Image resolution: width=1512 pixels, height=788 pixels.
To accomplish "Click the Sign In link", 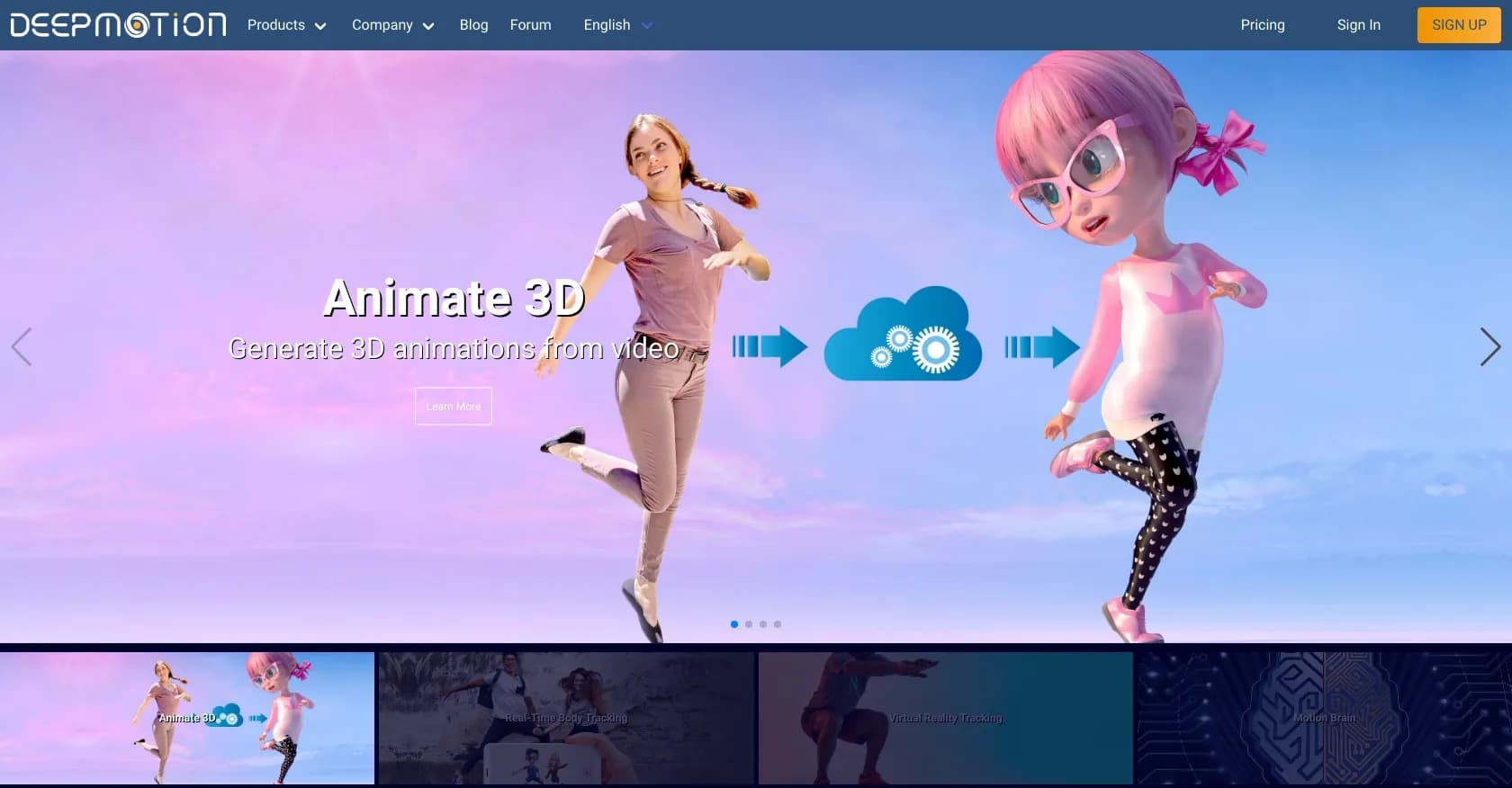I will [x=1358, y=25].
